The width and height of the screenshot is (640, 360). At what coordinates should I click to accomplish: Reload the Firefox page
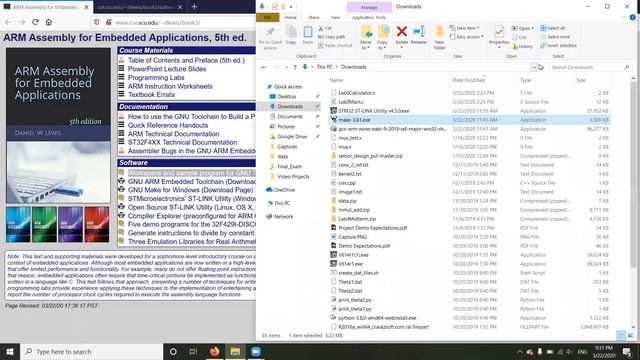point(36,22)
